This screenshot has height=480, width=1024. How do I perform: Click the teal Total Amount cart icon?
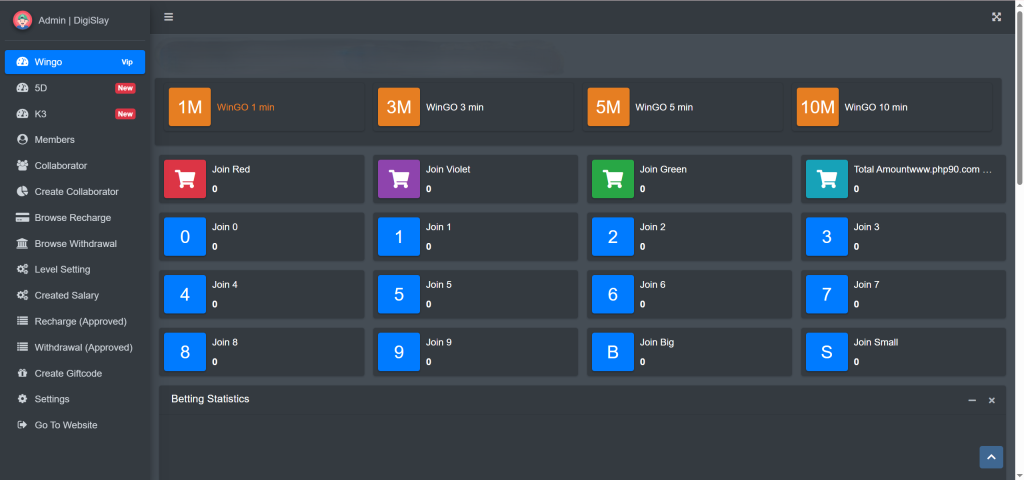click(x=827, y=179)
